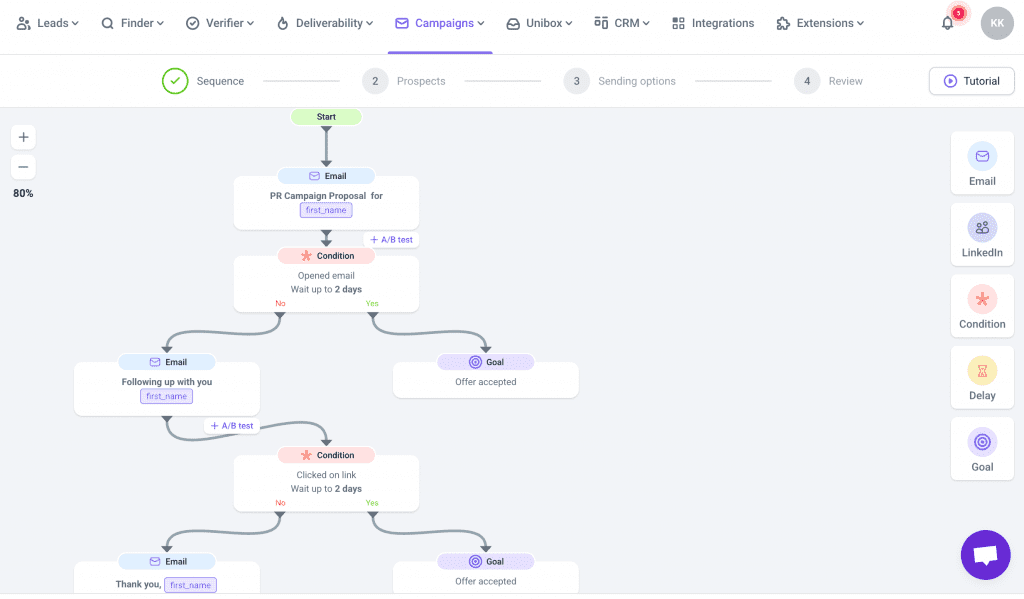Zoom in on the sequence canvas
The height and width of the screenshot is (599, 1024).
[x=23, y=137]
